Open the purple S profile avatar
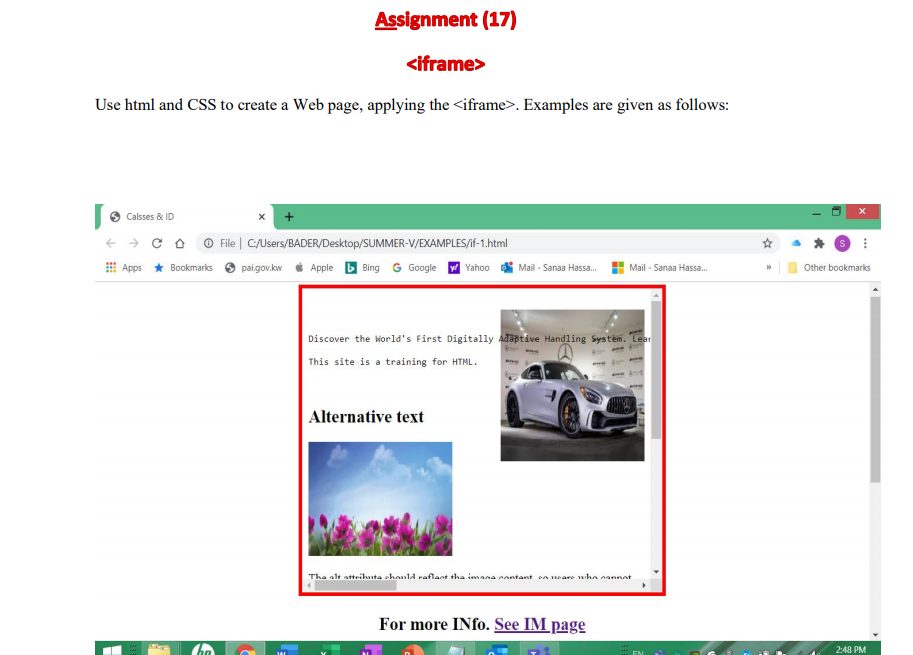Viewport: 913px width, 655px height. pyautogui.click(x=842, y=243)
